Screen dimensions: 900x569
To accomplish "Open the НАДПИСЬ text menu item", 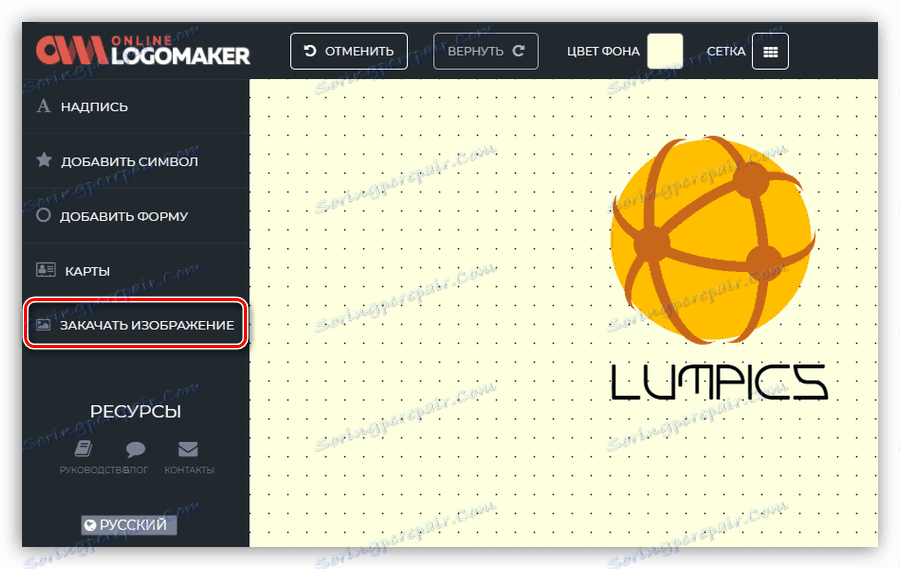I will click(x=135, y=106).
